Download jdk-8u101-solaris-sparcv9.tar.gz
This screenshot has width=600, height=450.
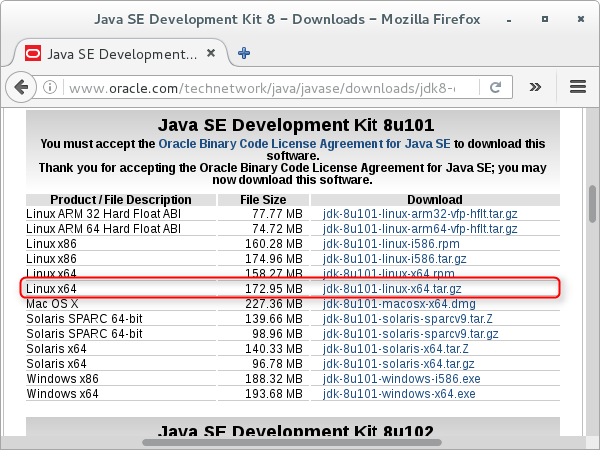[411, 334]
